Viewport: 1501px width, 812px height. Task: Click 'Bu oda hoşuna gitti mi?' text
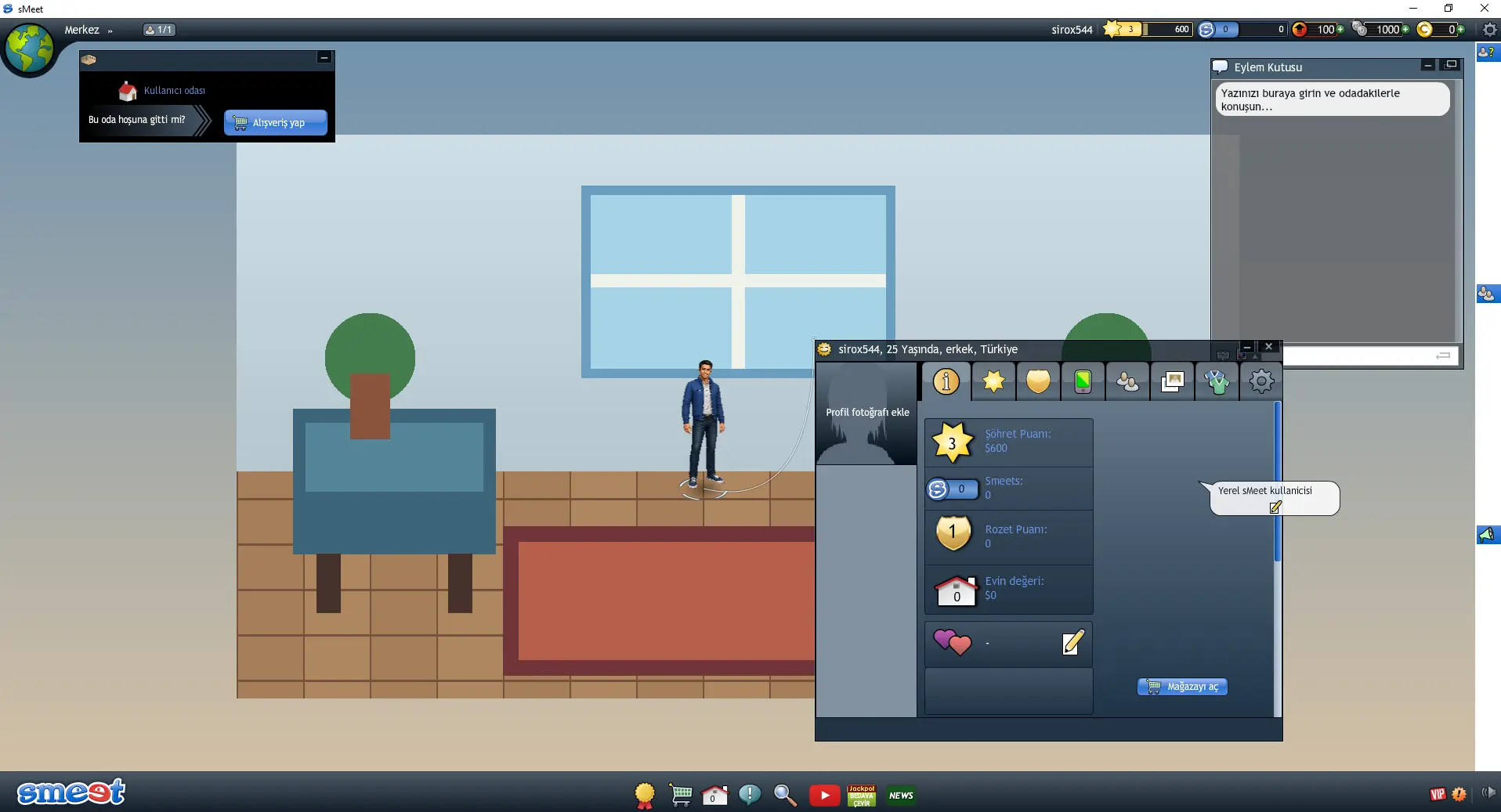pos(137,120)
